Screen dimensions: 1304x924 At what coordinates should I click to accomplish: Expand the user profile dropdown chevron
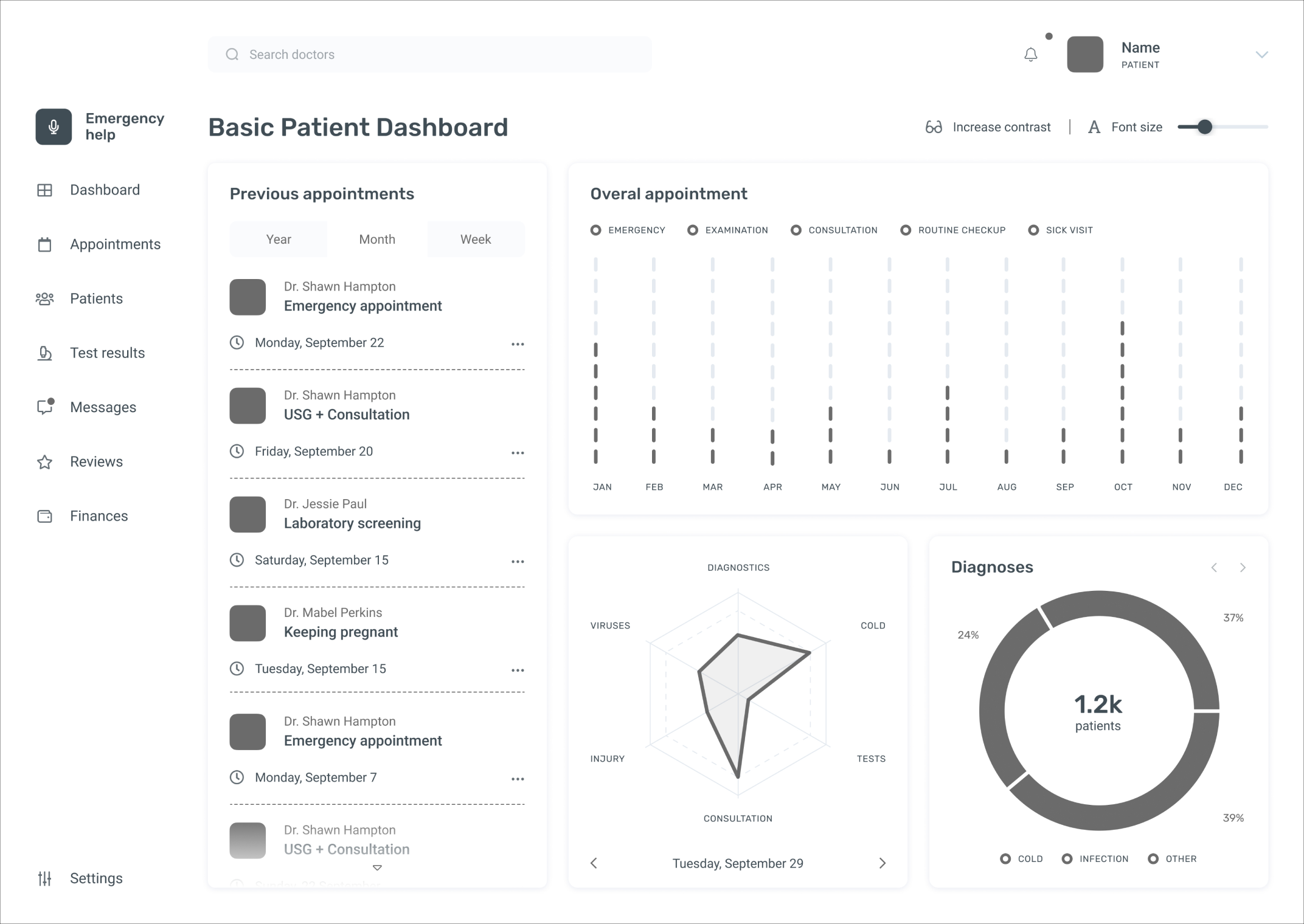click(1261, 55)
